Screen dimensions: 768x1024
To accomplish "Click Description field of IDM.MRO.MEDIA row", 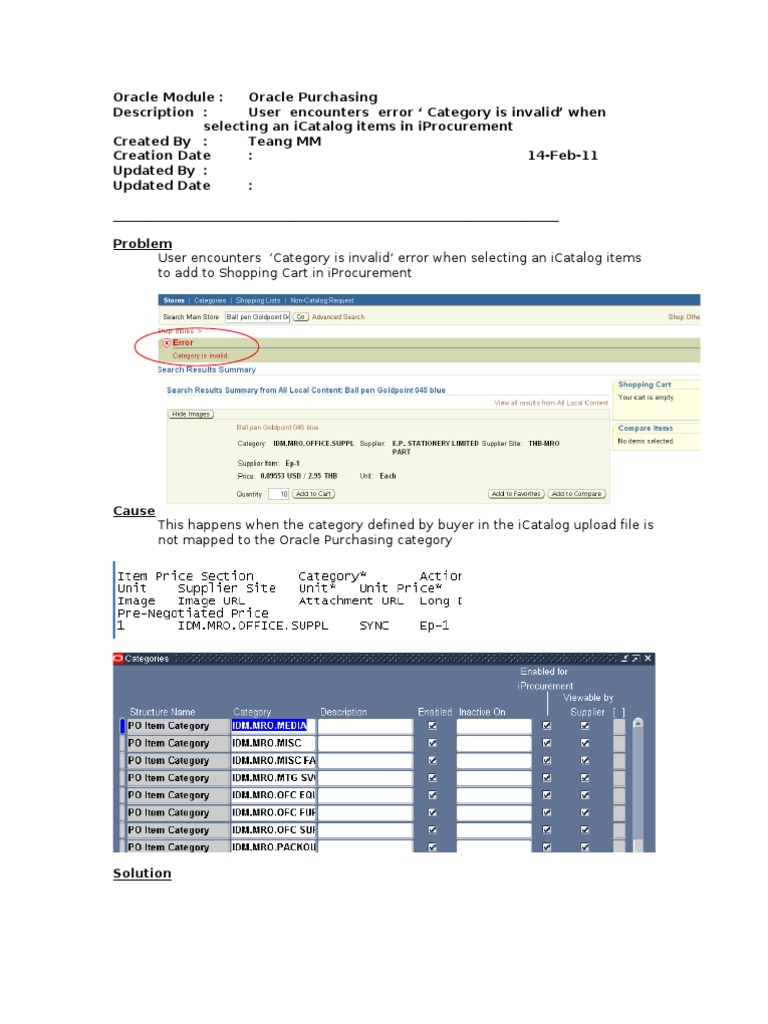I will [365, 726].
